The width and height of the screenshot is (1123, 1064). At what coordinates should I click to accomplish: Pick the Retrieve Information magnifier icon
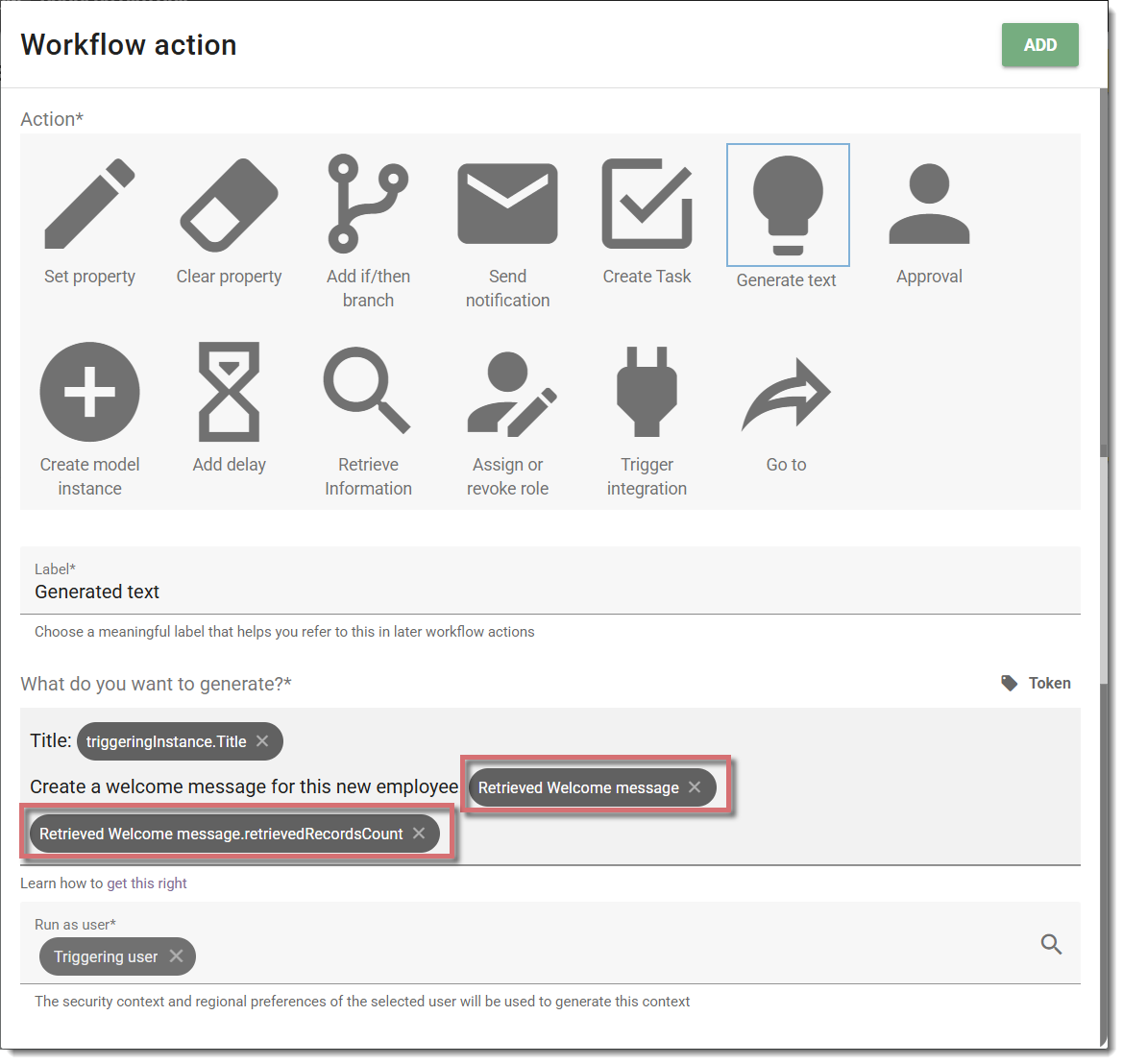coord(367,390)
